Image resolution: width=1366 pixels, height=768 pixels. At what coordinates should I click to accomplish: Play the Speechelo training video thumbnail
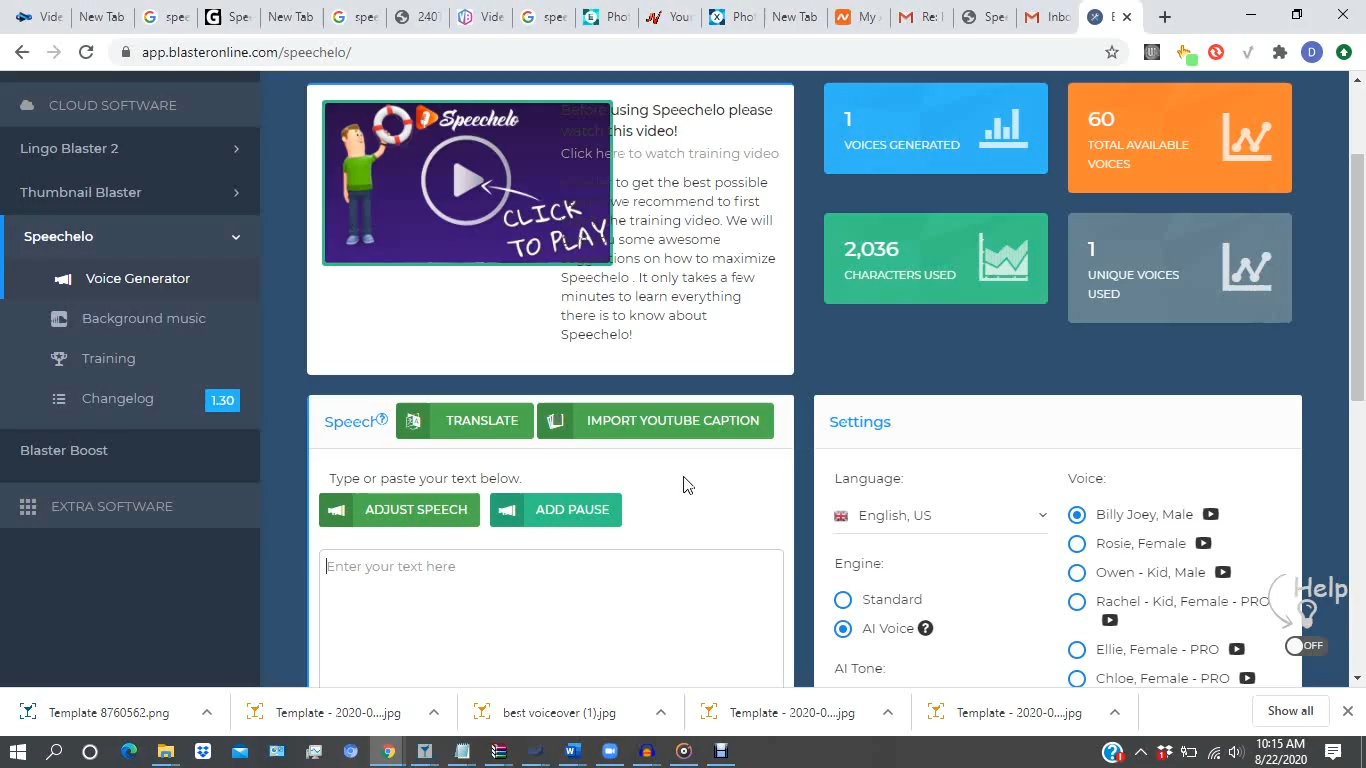coord(467,183)
